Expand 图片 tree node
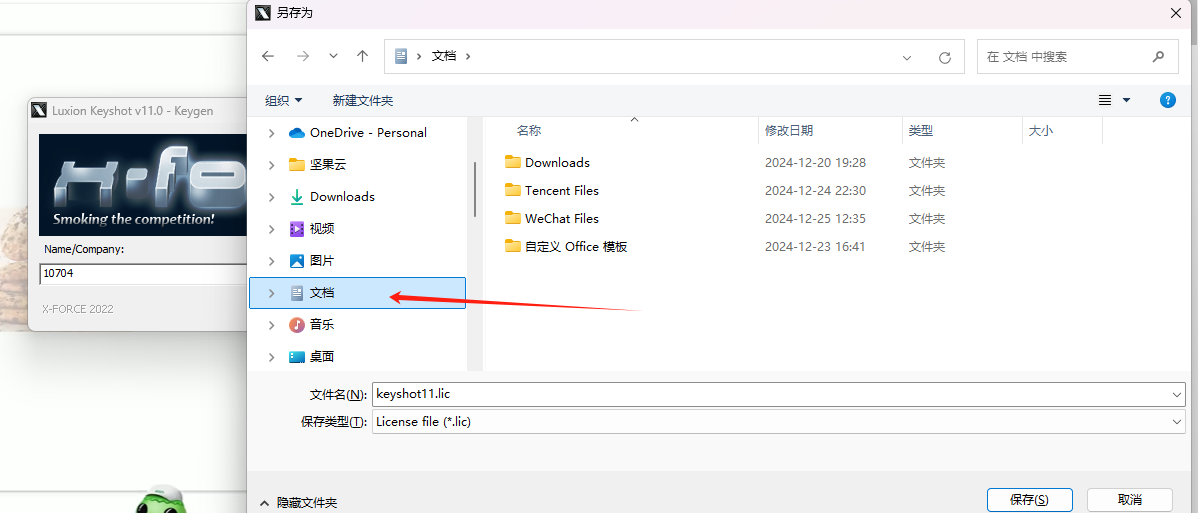This screenshot has height=513, width=1198. point(271,261)
